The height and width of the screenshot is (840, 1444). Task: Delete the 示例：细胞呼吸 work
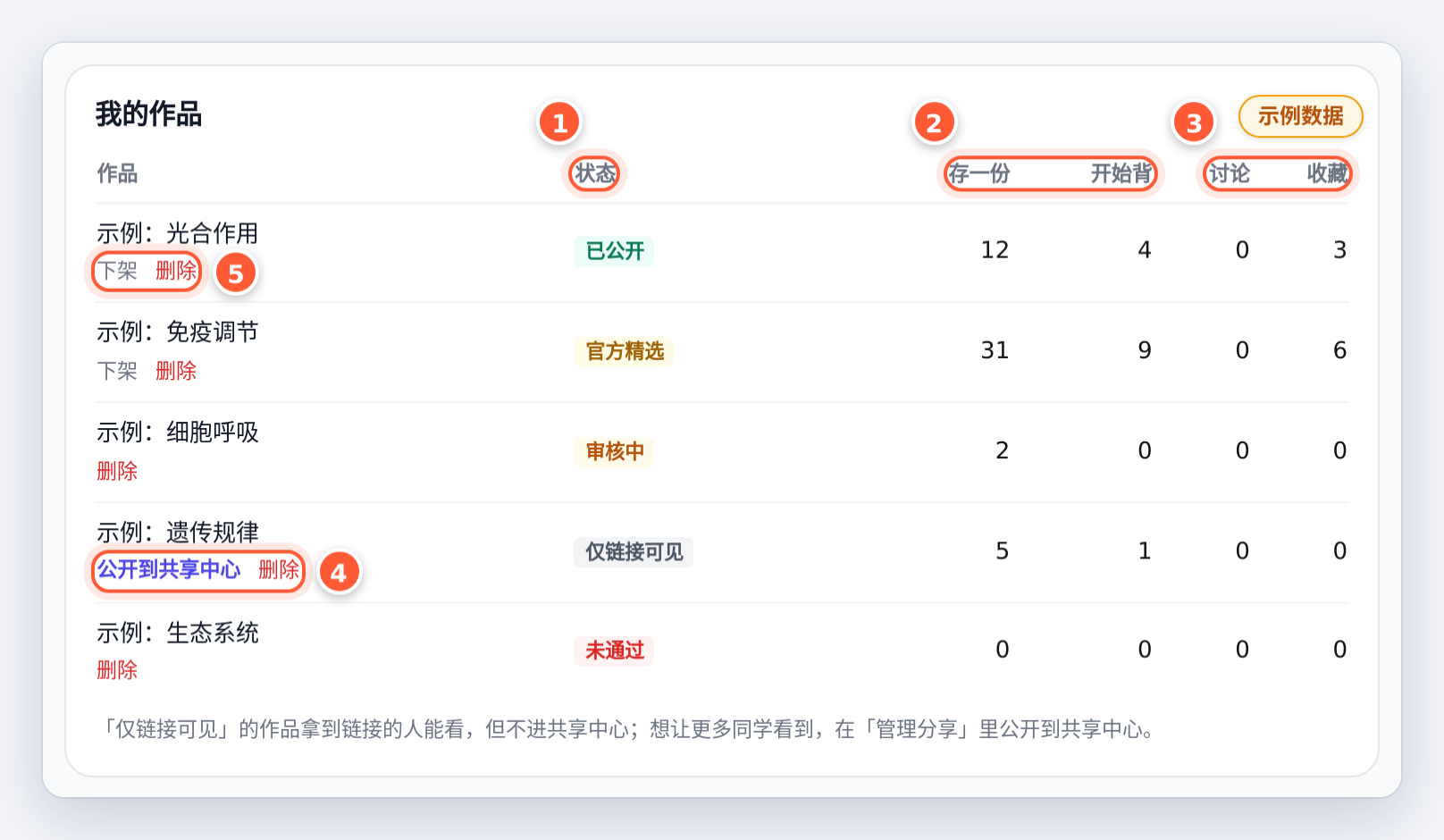click(x=117, y=471)
